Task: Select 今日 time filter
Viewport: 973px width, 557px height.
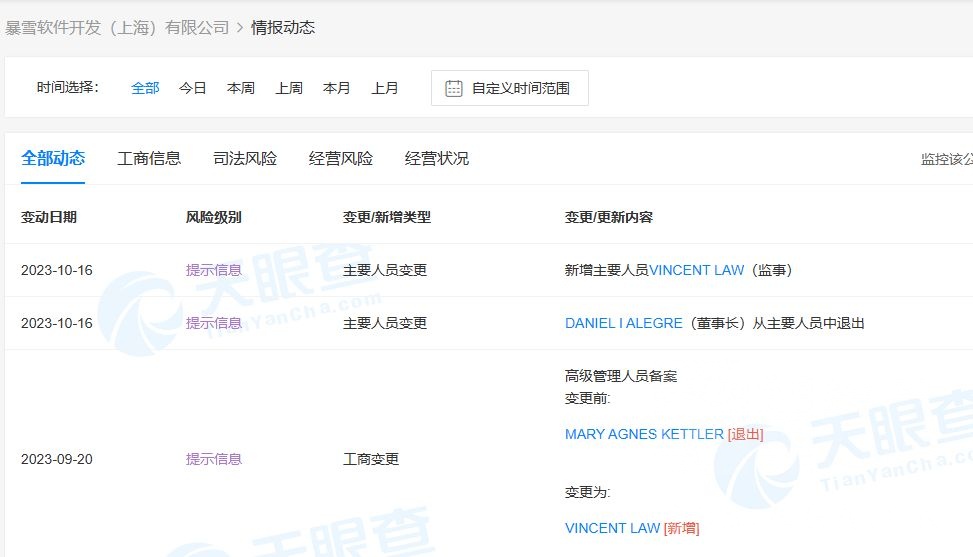Action: (x=192, y=88)
